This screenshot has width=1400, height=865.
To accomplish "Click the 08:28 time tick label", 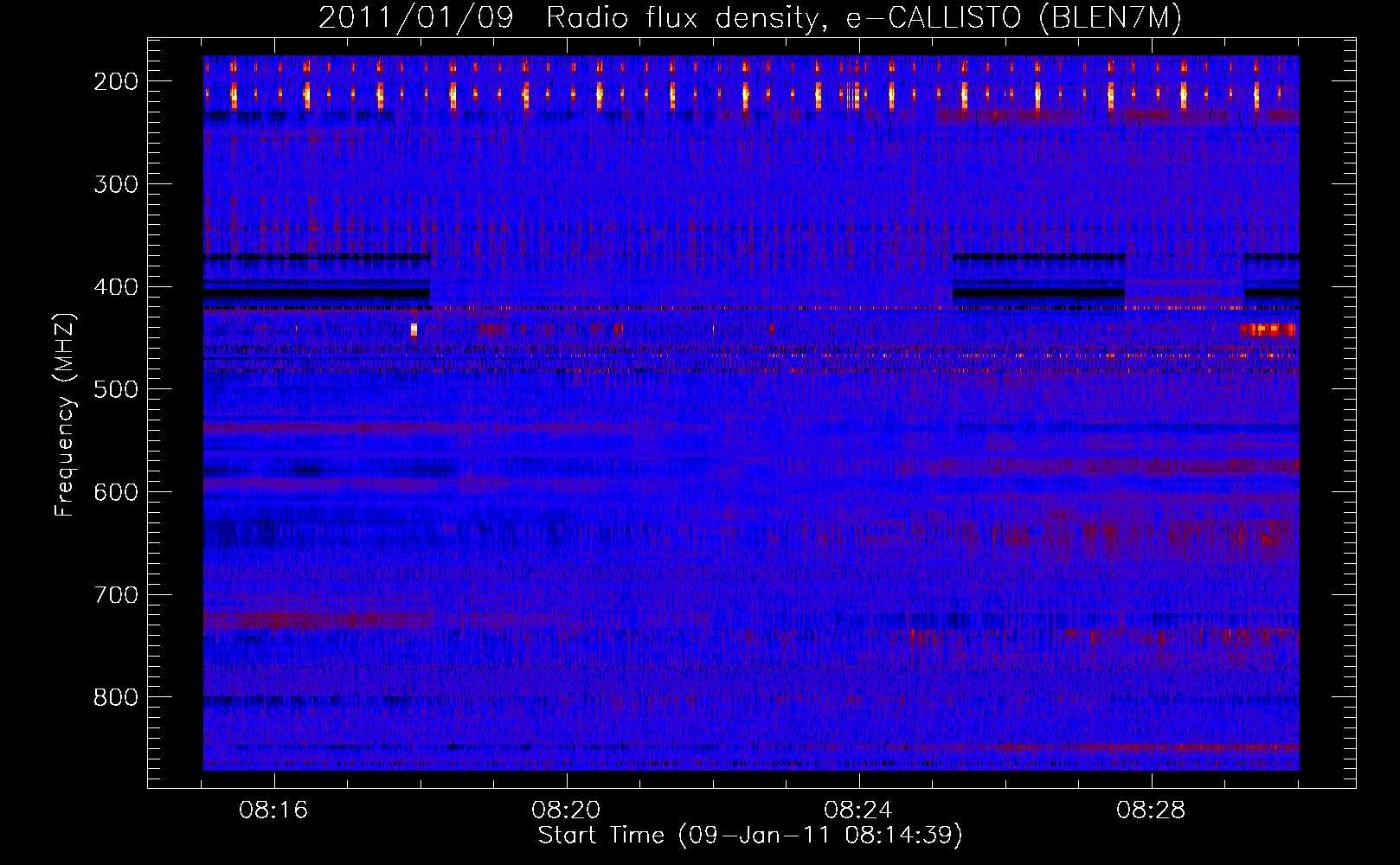I will [x=1152, y=811].
